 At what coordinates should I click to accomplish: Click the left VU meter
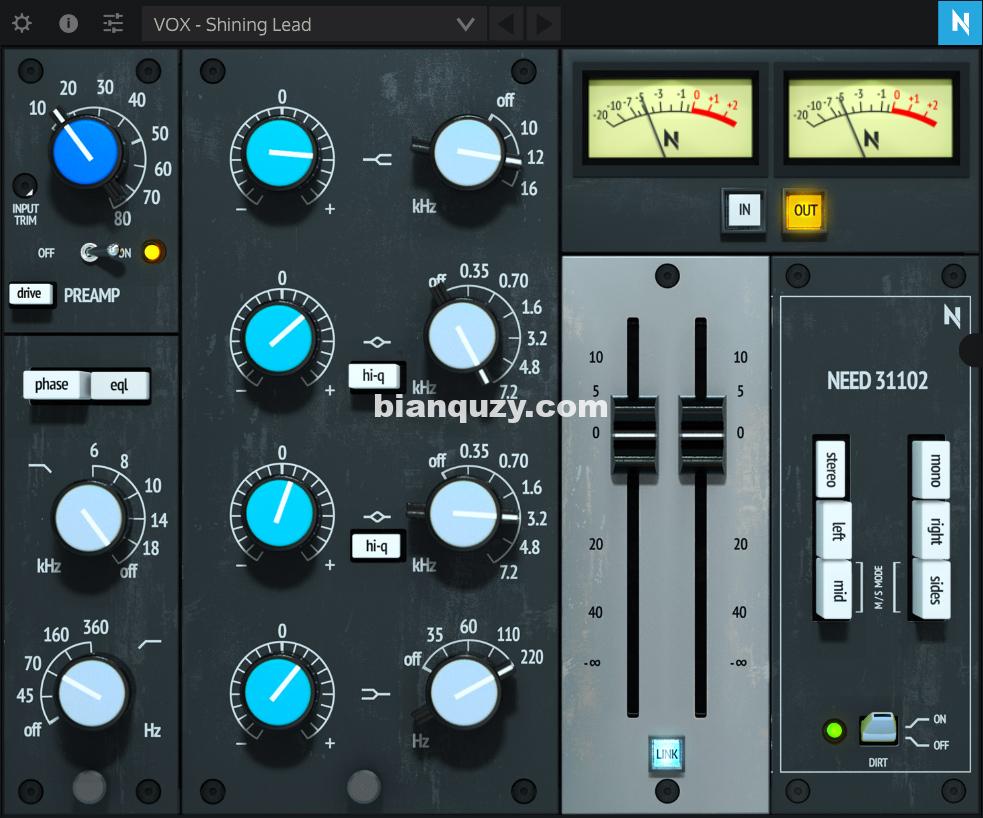(x=670, y=117)
